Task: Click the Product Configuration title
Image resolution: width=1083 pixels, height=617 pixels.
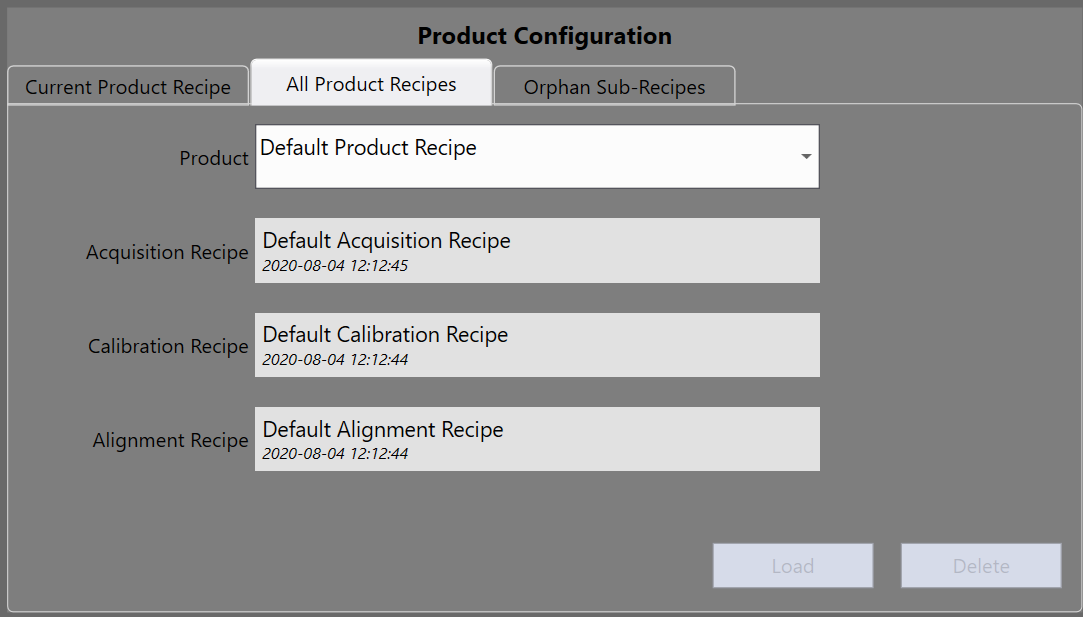Action: click(x=544, y=36)
